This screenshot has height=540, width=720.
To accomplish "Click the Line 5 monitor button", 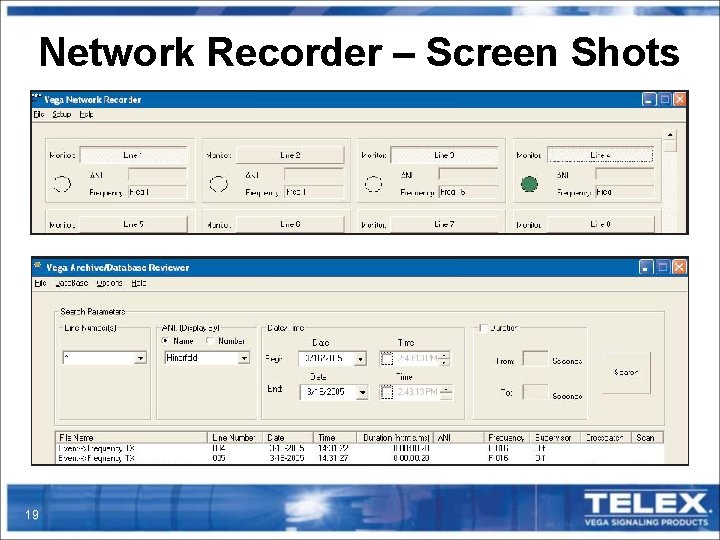I will pos(134,224).
